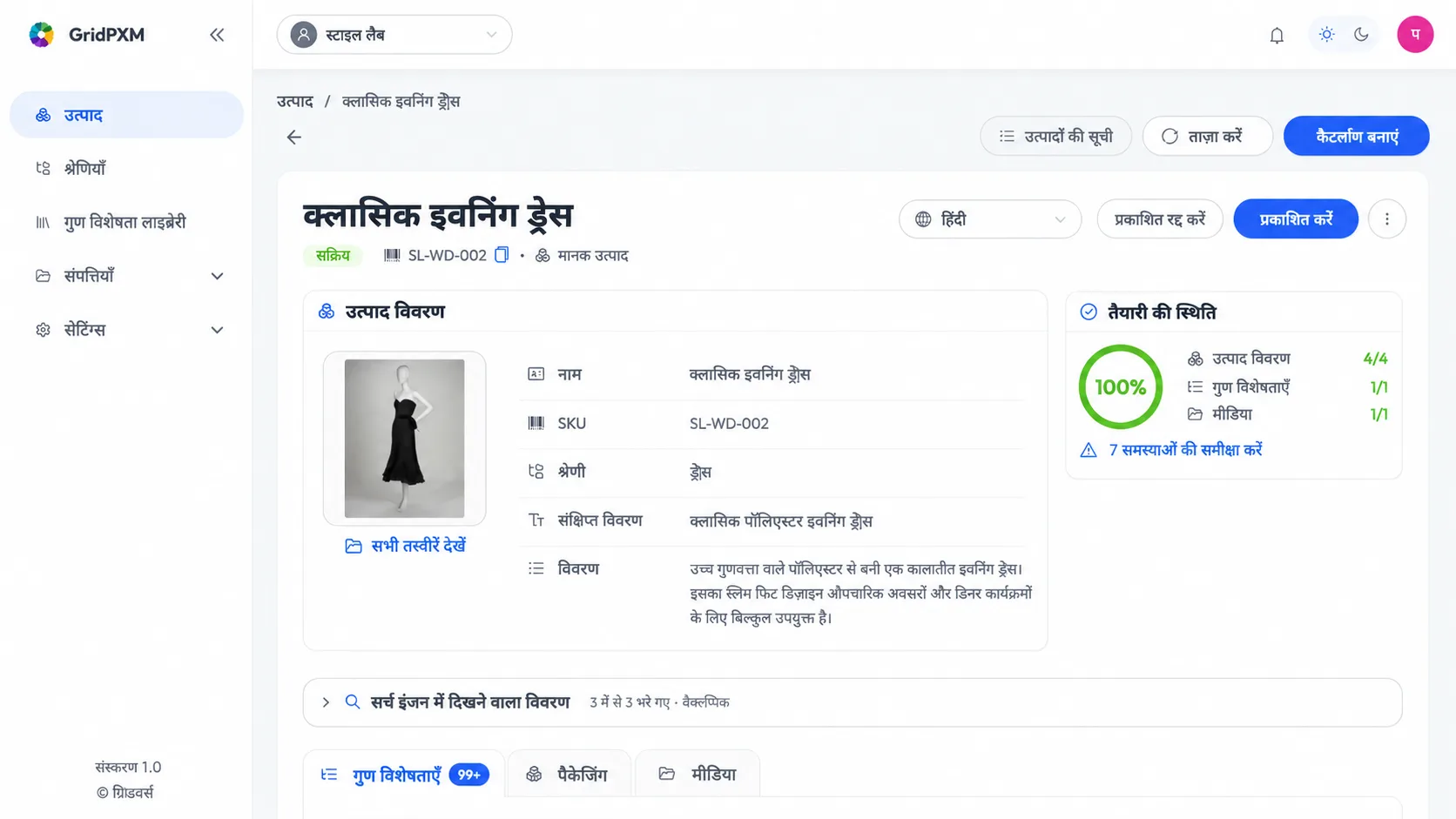This screenshot has width=1456, height=819.
Task: Open notifications bell
Action: (x=1277, y=35)
